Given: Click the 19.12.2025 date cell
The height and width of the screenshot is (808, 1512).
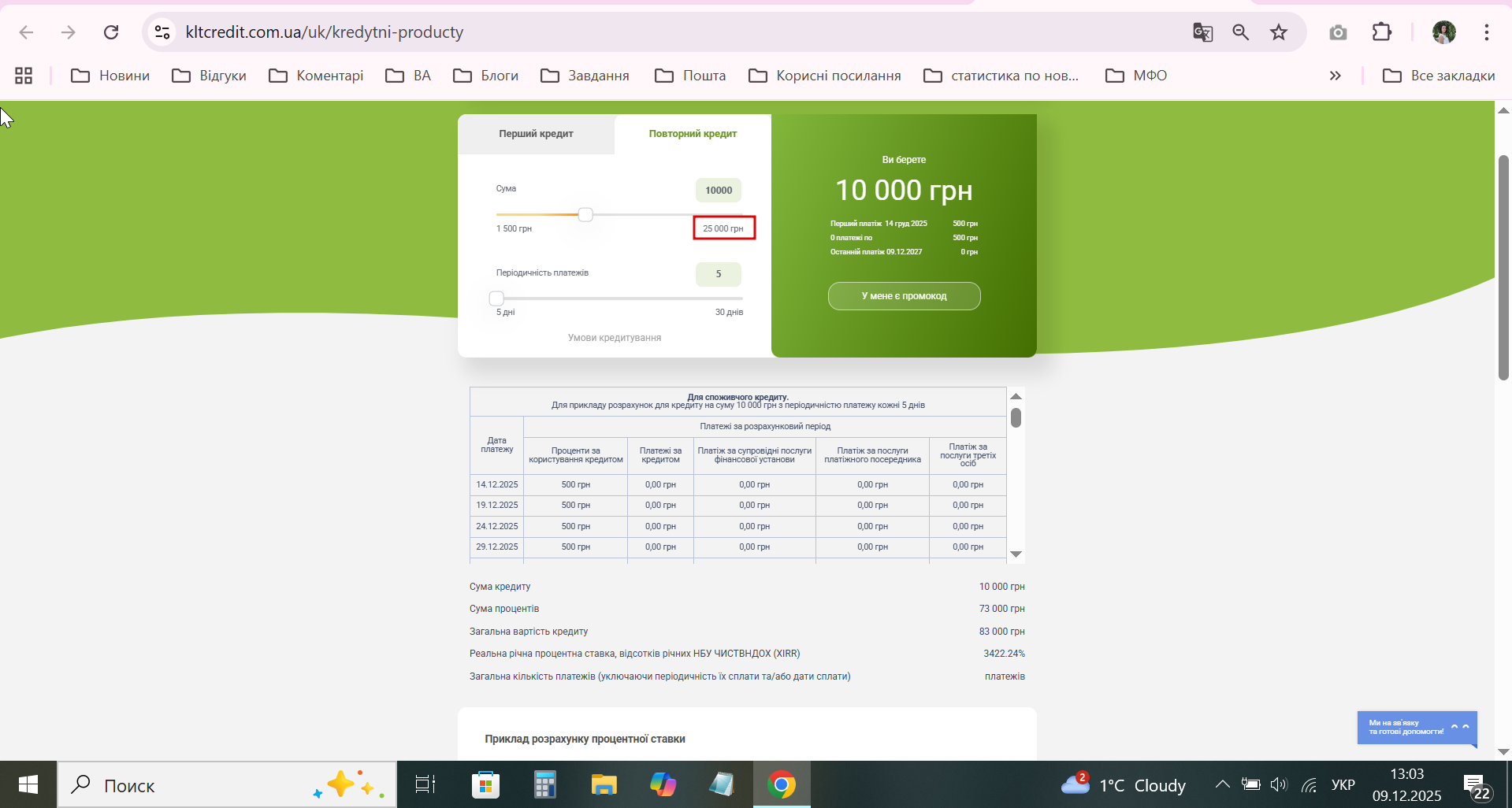Looking at the screenshot, I should pyautogui.click(x=497, y=505).
